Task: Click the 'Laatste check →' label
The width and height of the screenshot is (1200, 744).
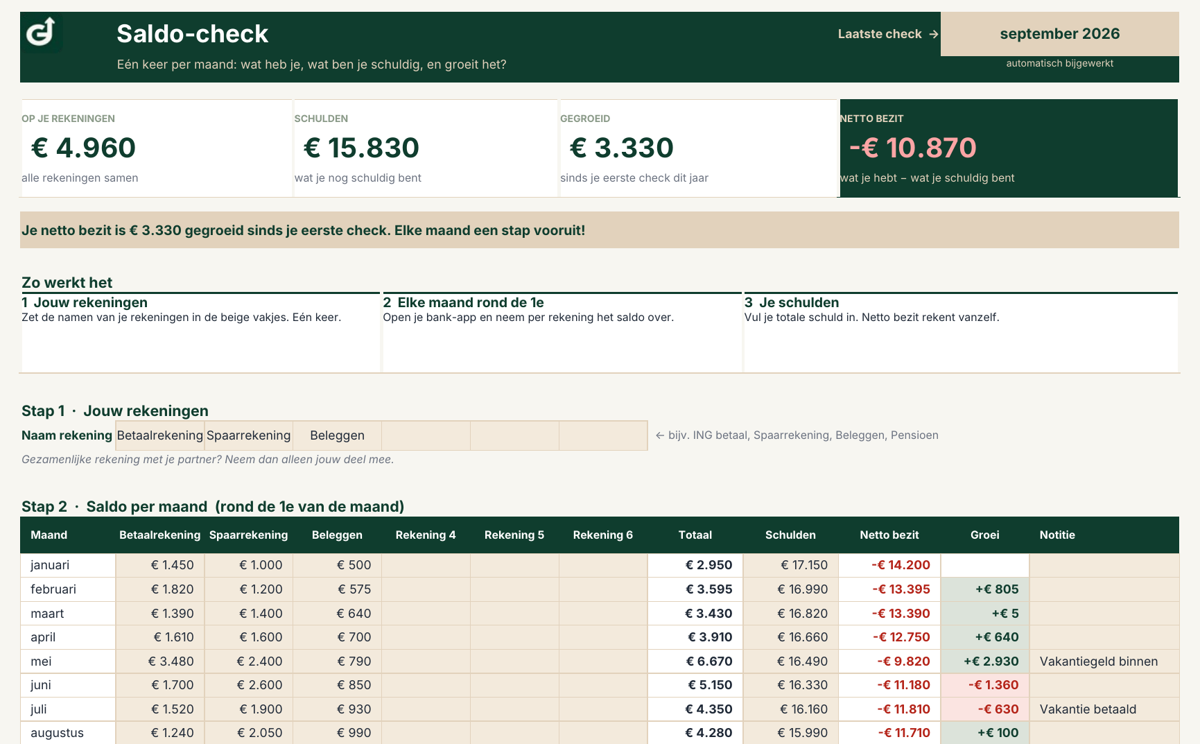Action: click(x=888, y=34)
